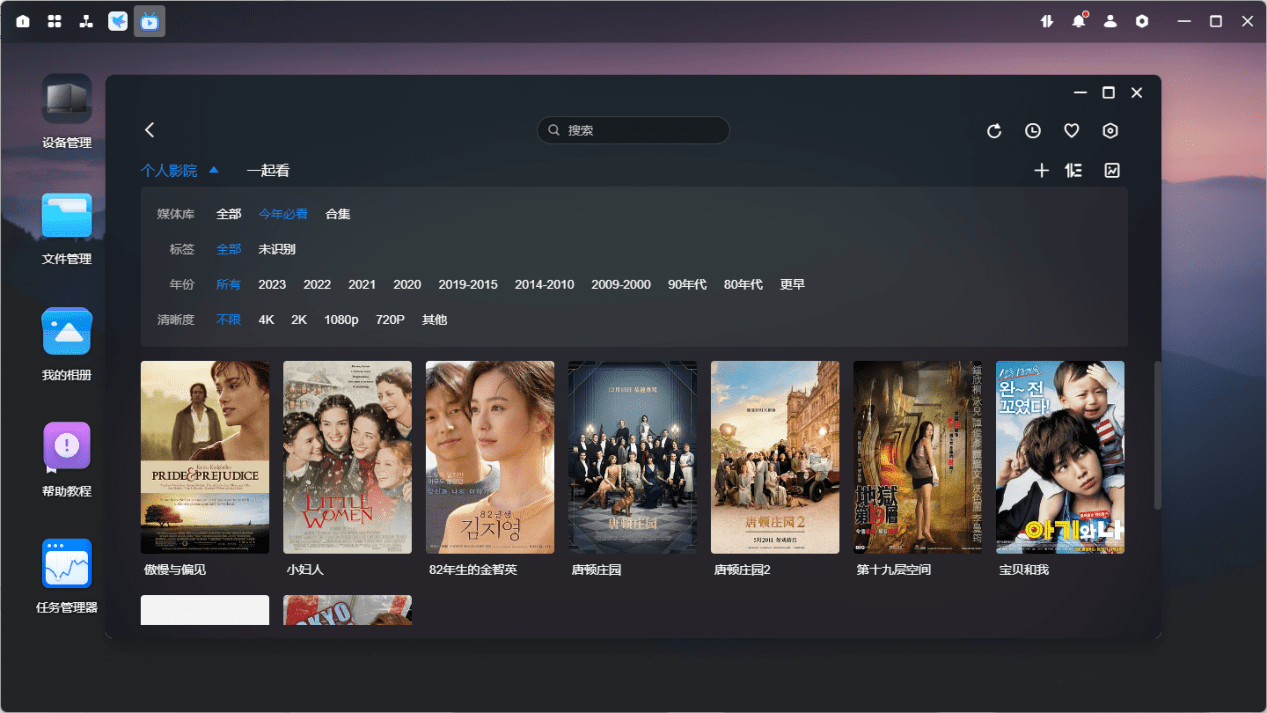Open the 唐顿庄园2 movie poster
The height and width of the screenshot is (713, 1267).
[x=775, y=457]
